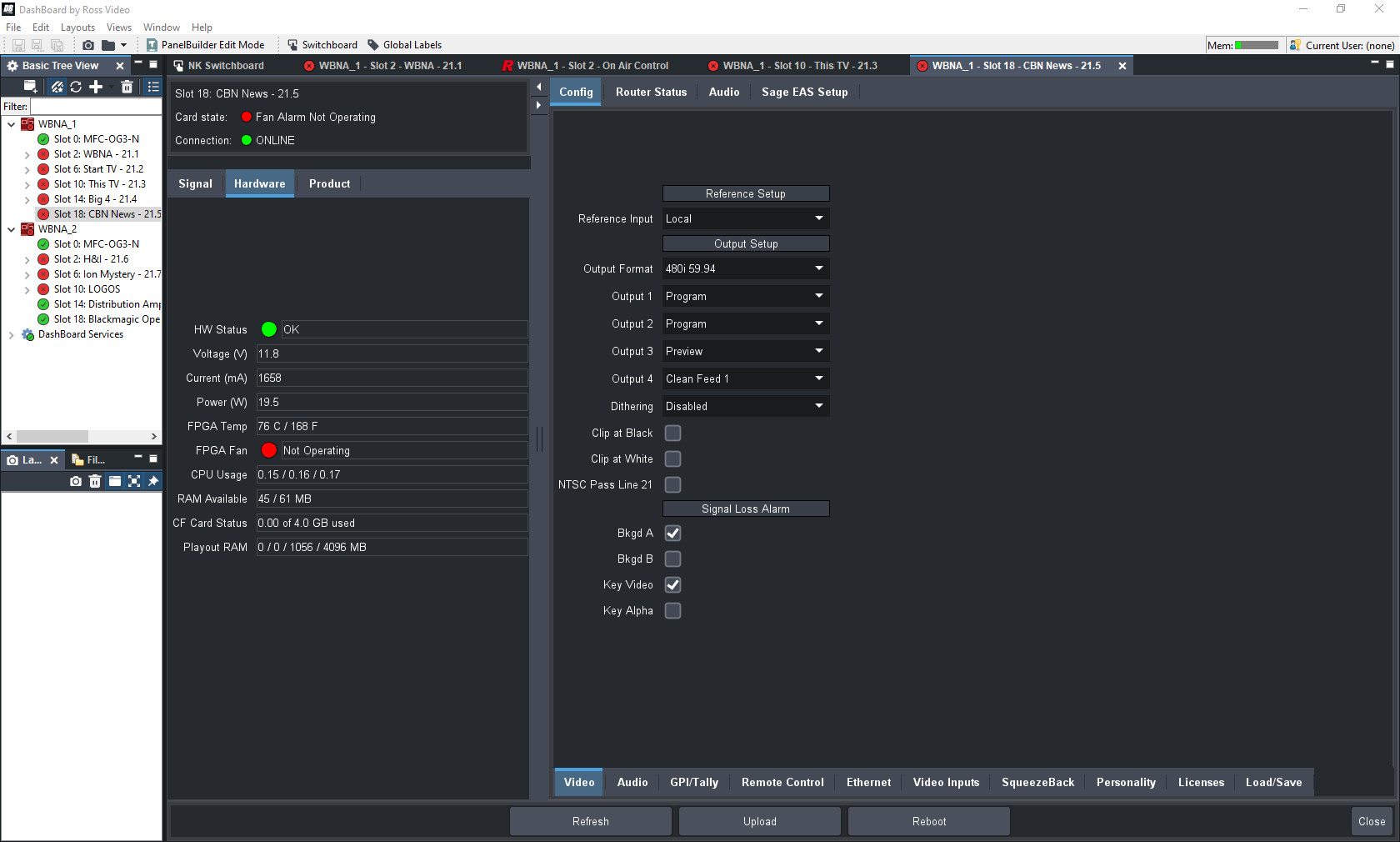Click the fullscreen arrows icon in Layouts panel

(x=134, y=481)
